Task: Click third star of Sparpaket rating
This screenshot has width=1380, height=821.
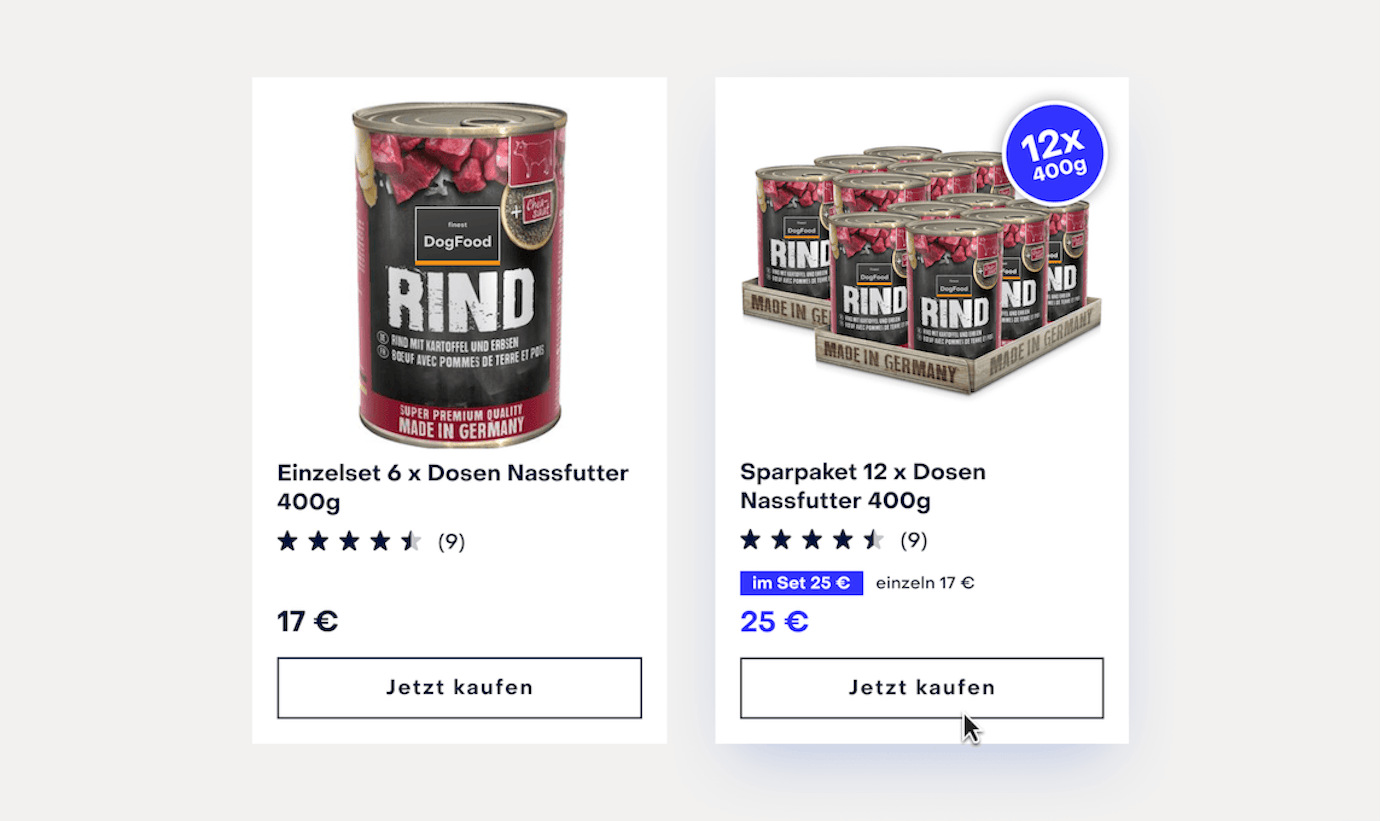Action: point(812,541)
